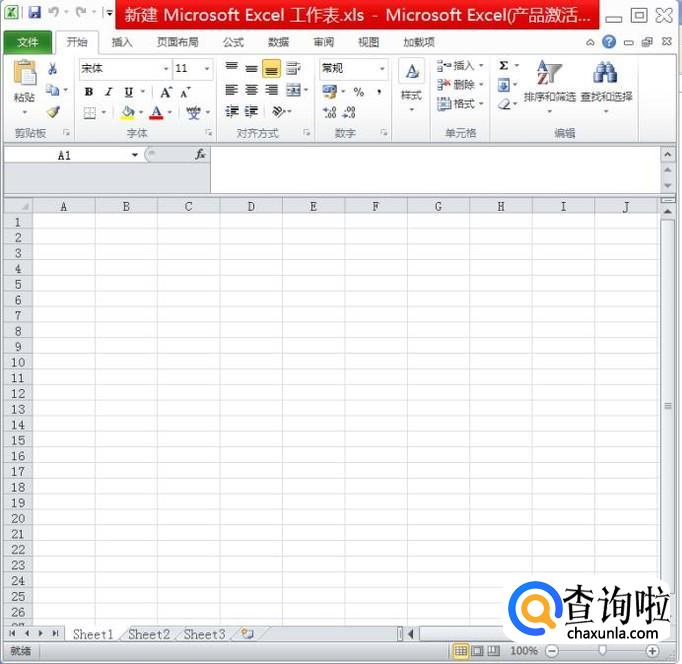Image resolution: width=682 pixels, height=664 pixels.
Task: Switch to Normal view in status bar
Action: (461, 651)
